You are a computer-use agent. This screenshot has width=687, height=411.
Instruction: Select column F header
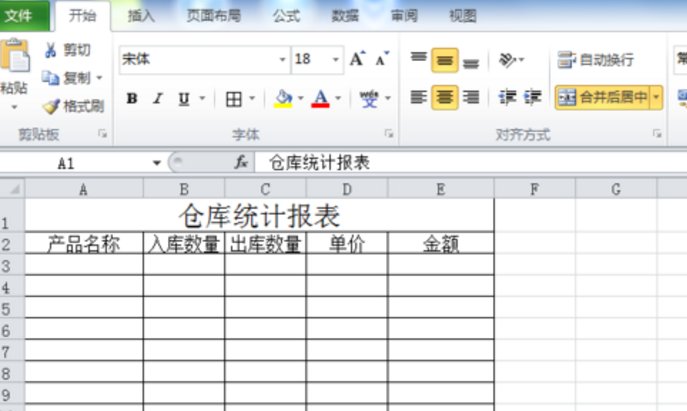tap(535, 189)
